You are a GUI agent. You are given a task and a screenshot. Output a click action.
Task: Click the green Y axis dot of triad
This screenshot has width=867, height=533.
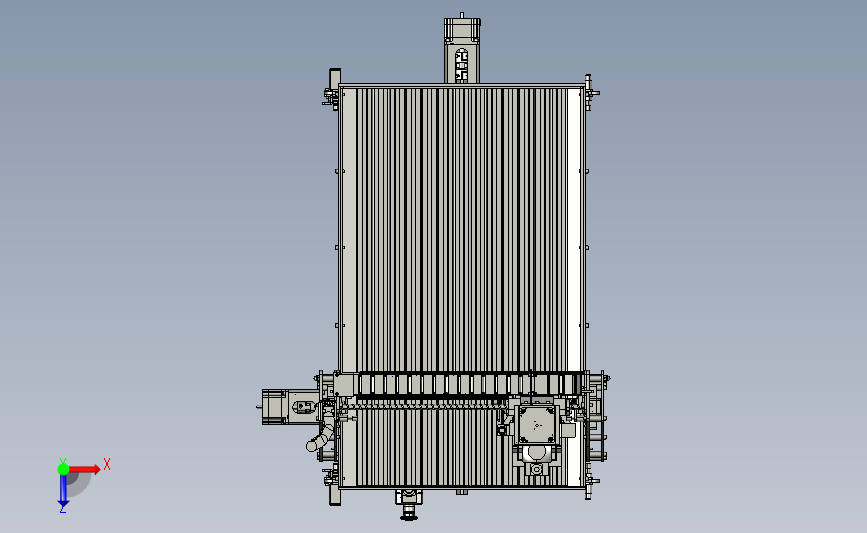coord(63,469)
